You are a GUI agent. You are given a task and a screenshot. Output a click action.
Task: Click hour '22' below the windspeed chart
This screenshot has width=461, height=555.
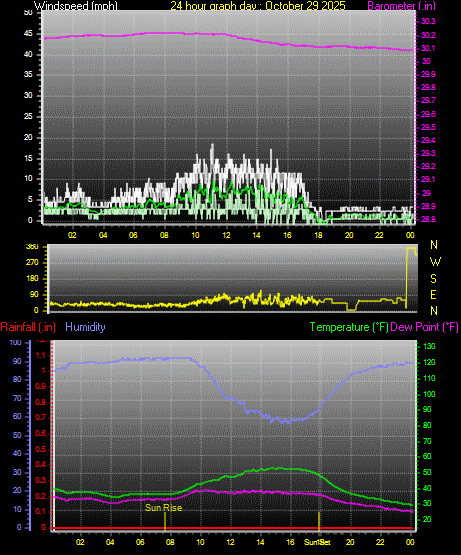click(380, 235)
